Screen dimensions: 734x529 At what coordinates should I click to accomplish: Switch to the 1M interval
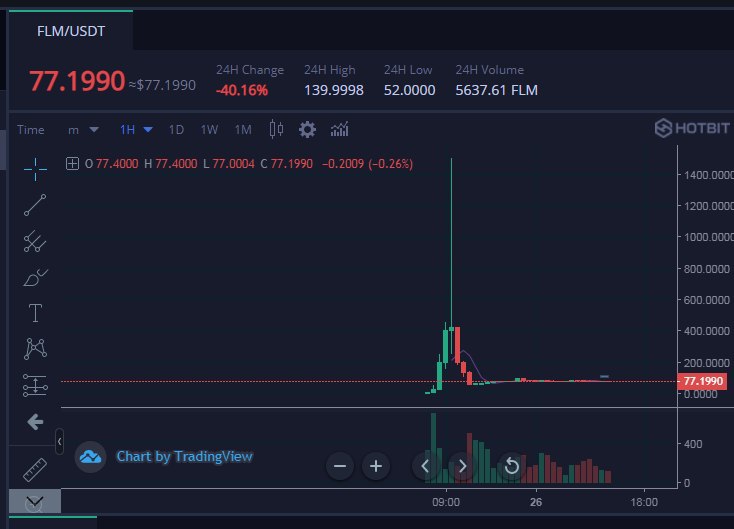pos(243,130)
